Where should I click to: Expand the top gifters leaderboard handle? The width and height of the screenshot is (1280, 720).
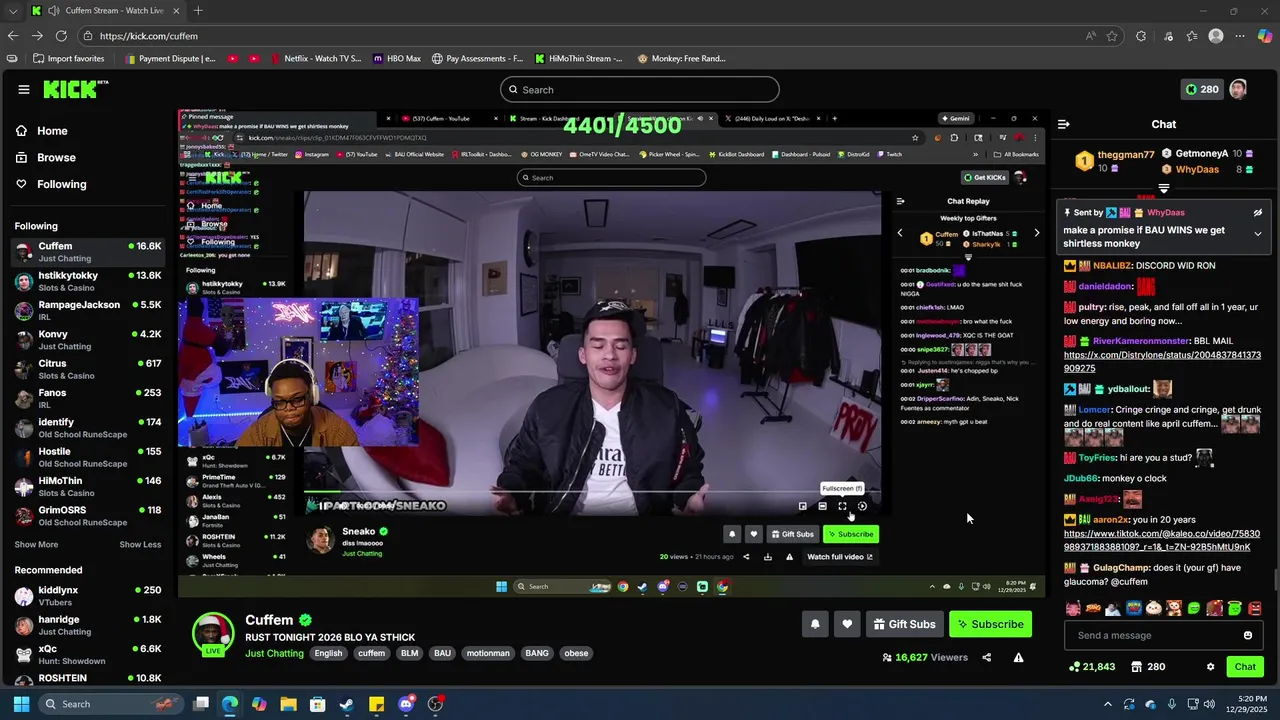coord(1164,188)
